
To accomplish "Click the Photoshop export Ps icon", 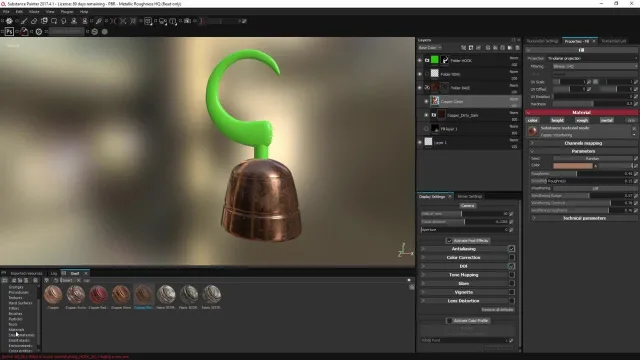I will click(x=9, y=31).
